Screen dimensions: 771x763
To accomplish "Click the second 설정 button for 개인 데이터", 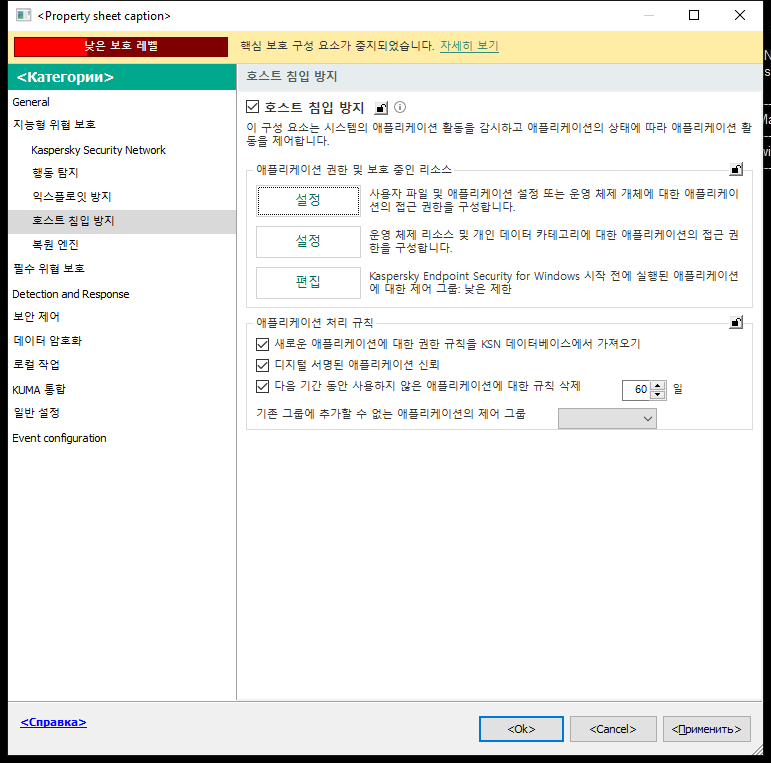I will pyautogui.click(x=308, y=241).
